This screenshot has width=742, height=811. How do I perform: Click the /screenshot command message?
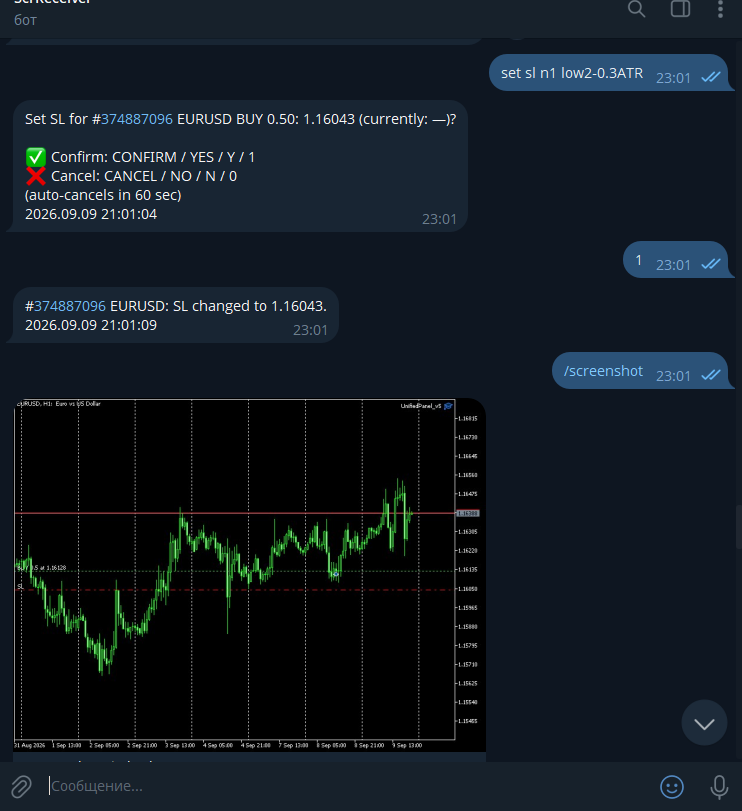[x=603, y=371]
